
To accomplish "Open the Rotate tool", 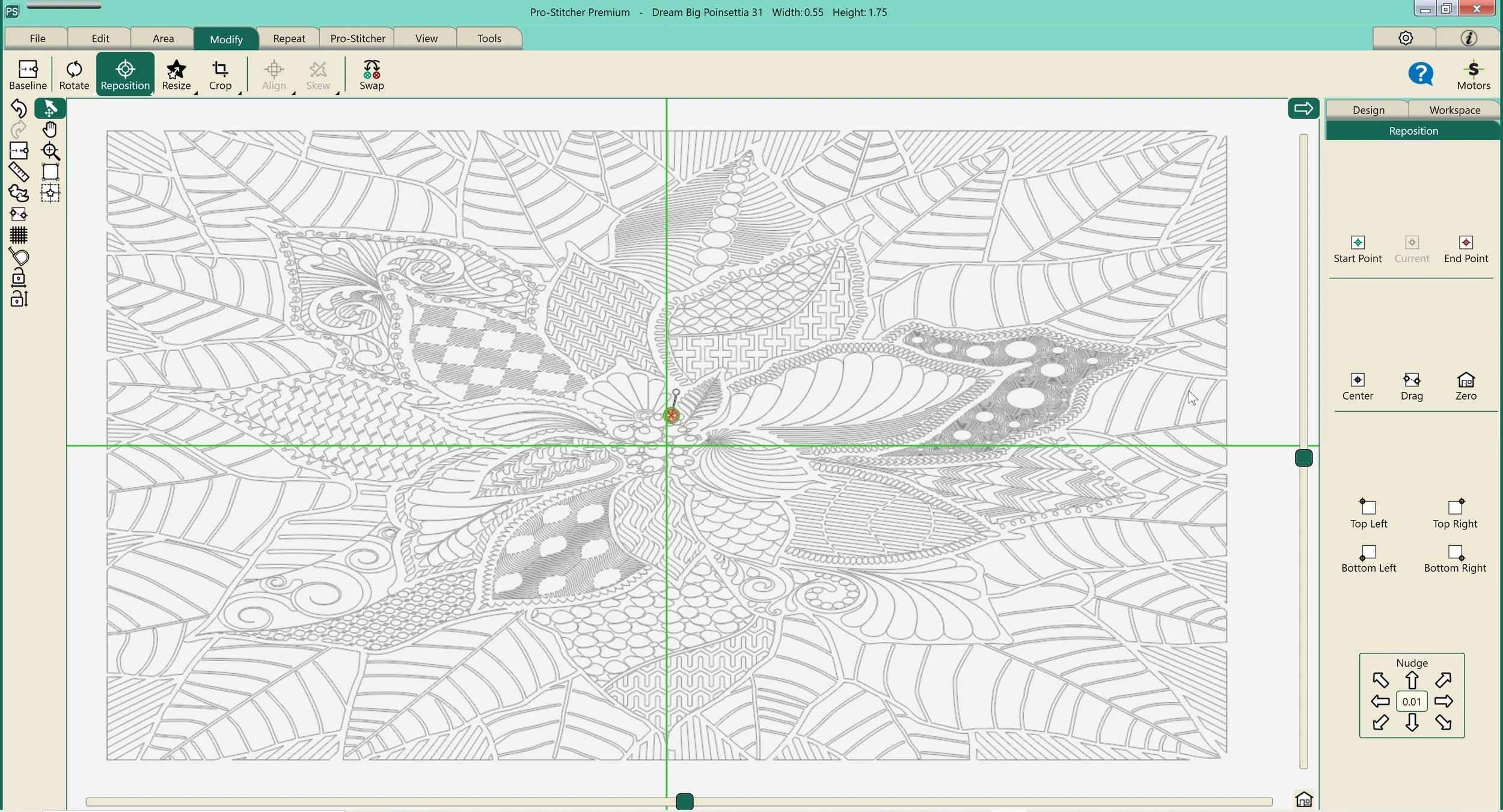I will tap(74, 75).
